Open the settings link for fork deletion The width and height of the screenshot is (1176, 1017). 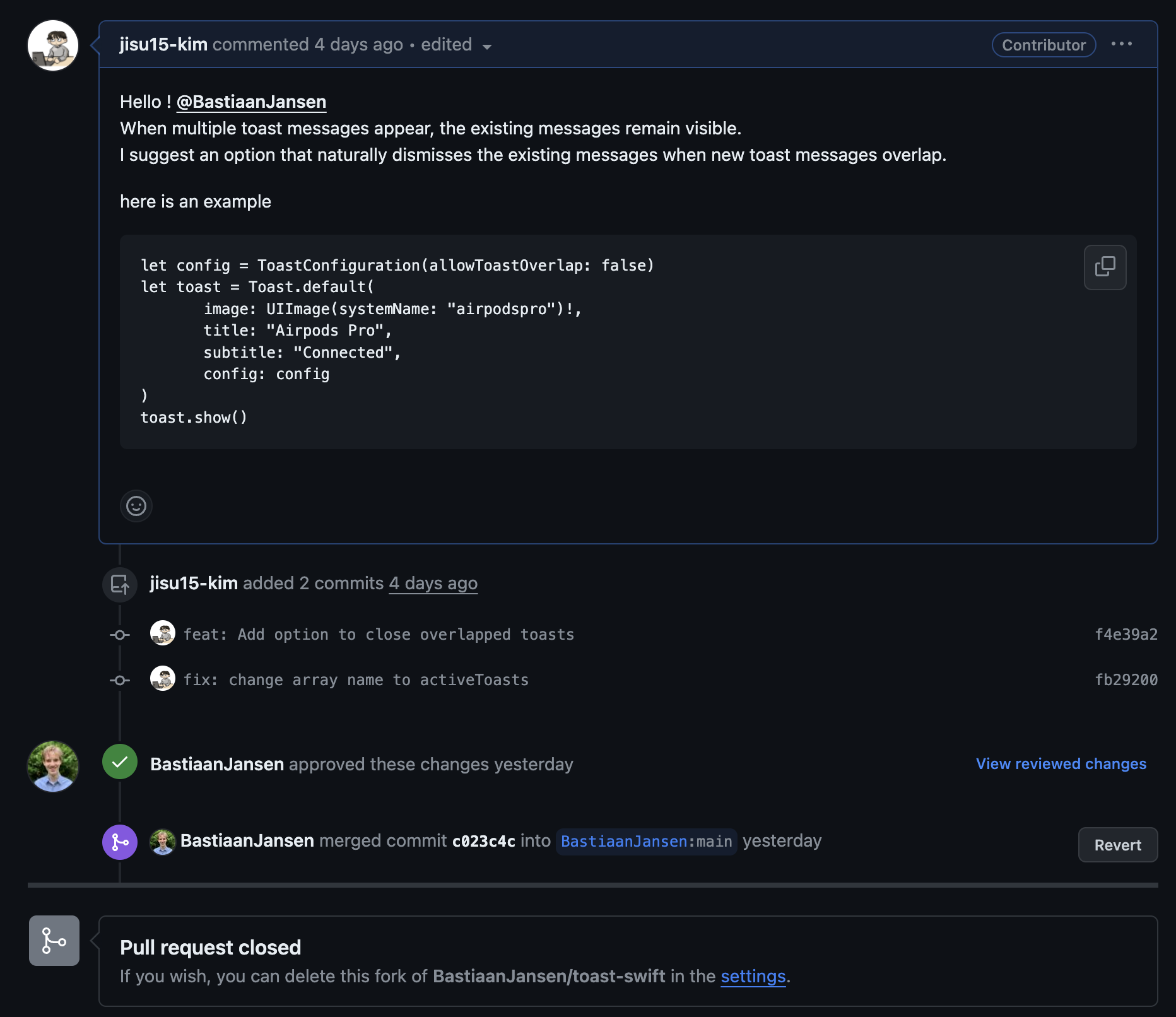point(753,977)
